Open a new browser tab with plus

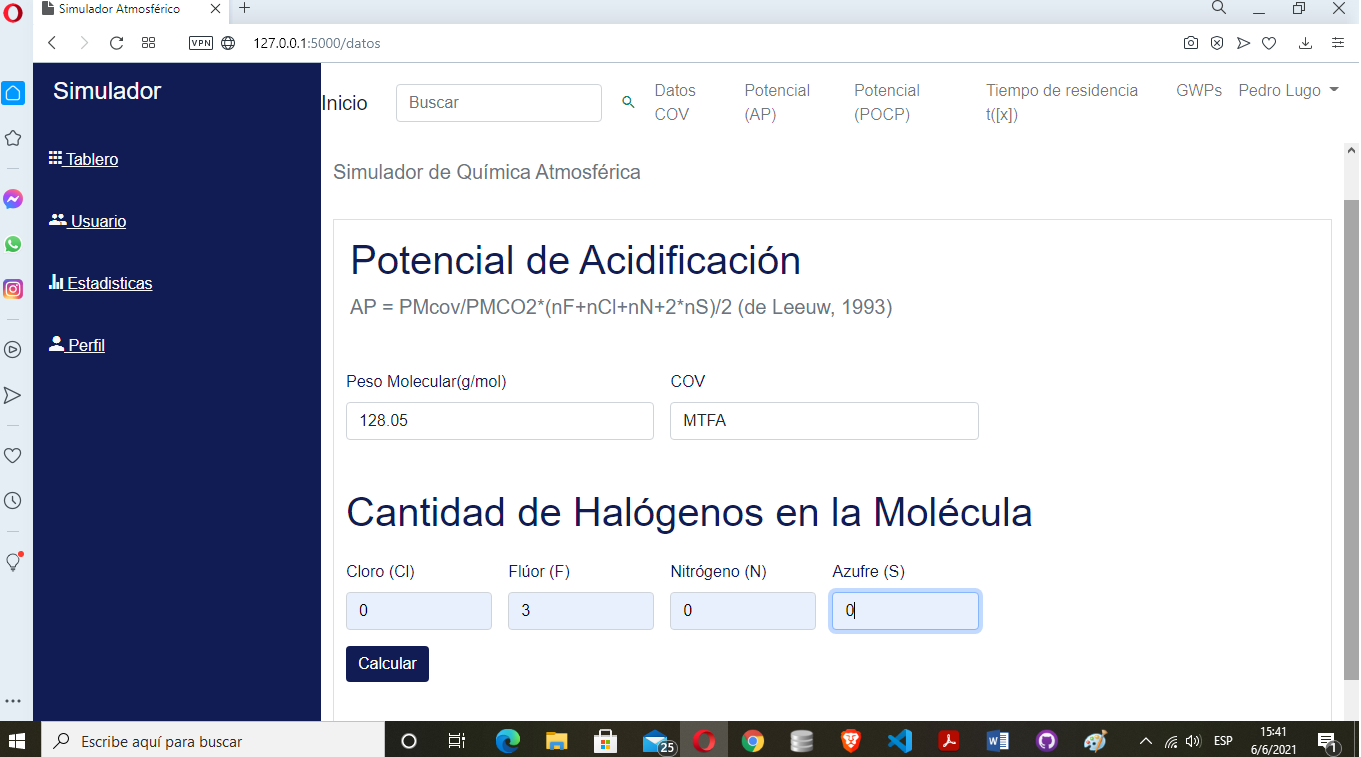tap(244, 8)
